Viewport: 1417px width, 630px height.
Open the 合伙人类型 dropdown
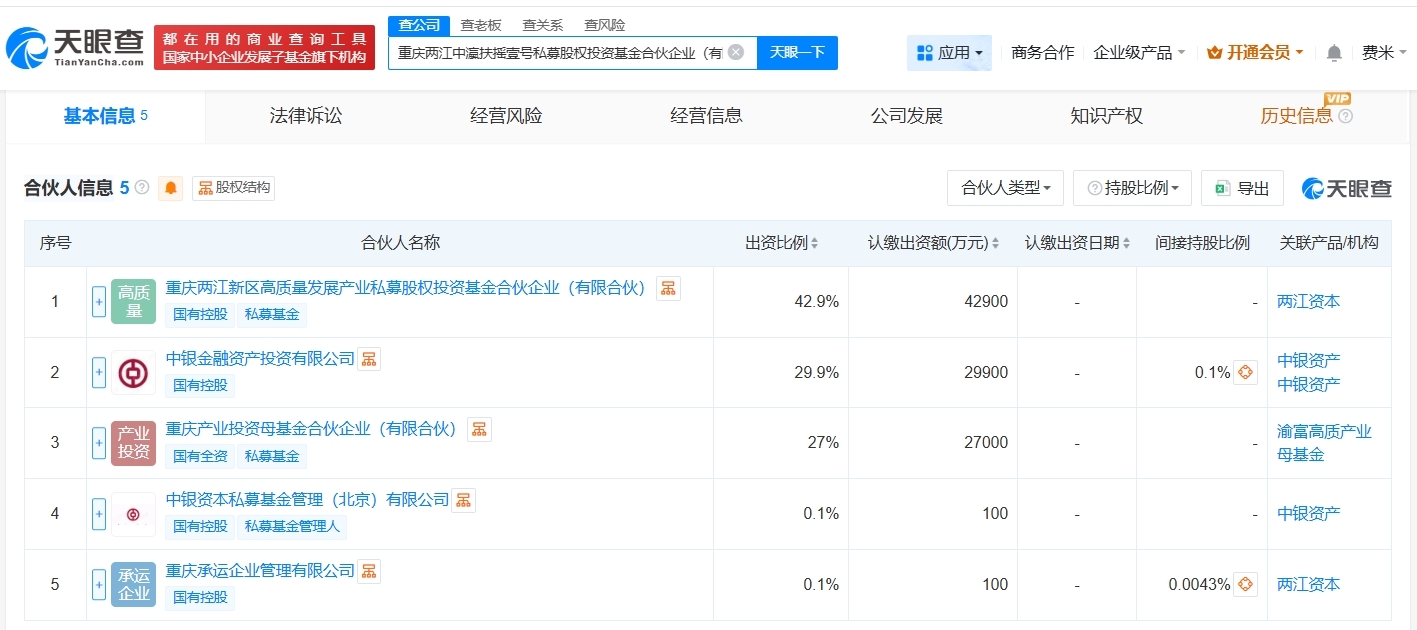(1005, 187)
